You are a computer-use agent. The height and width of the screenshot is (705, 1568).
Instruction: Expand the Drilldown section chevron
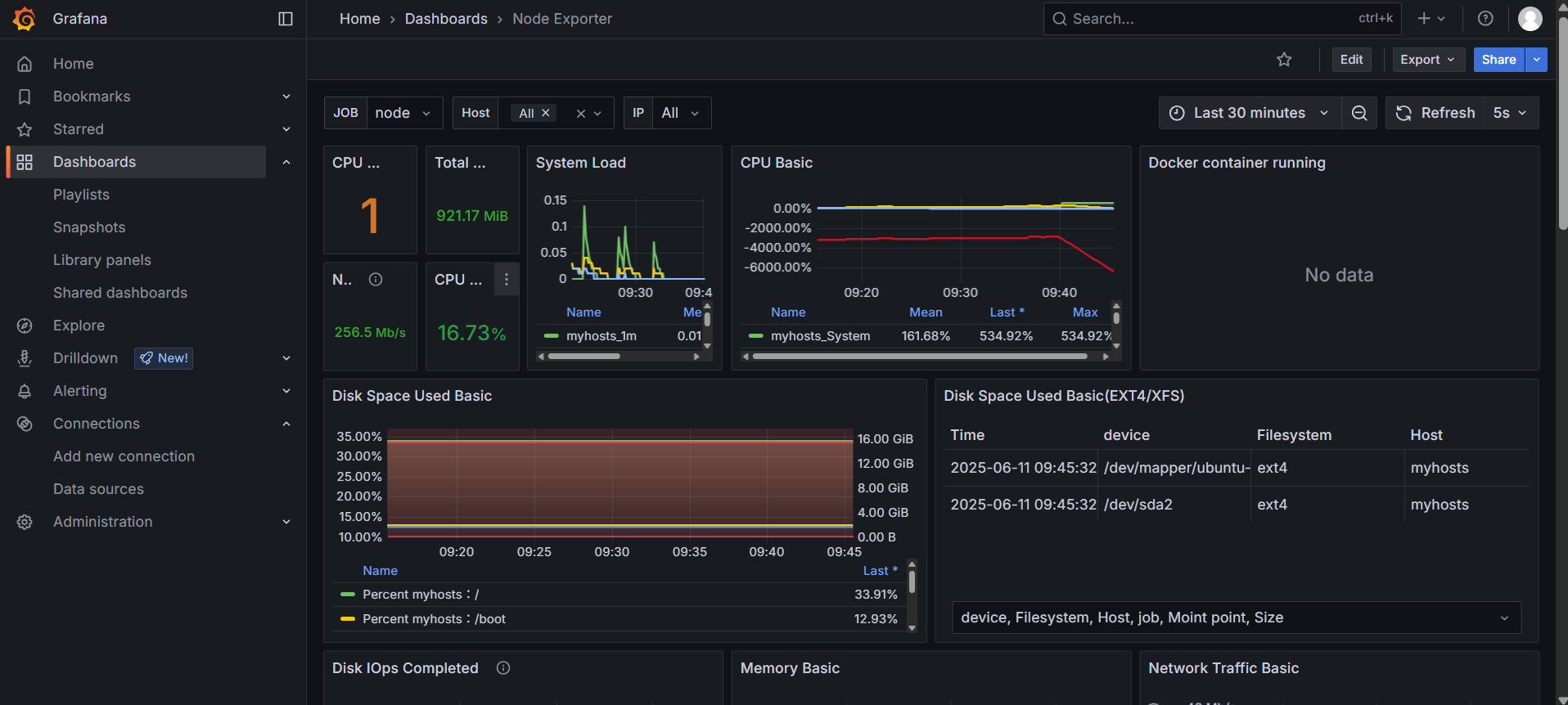pos(286,358)
